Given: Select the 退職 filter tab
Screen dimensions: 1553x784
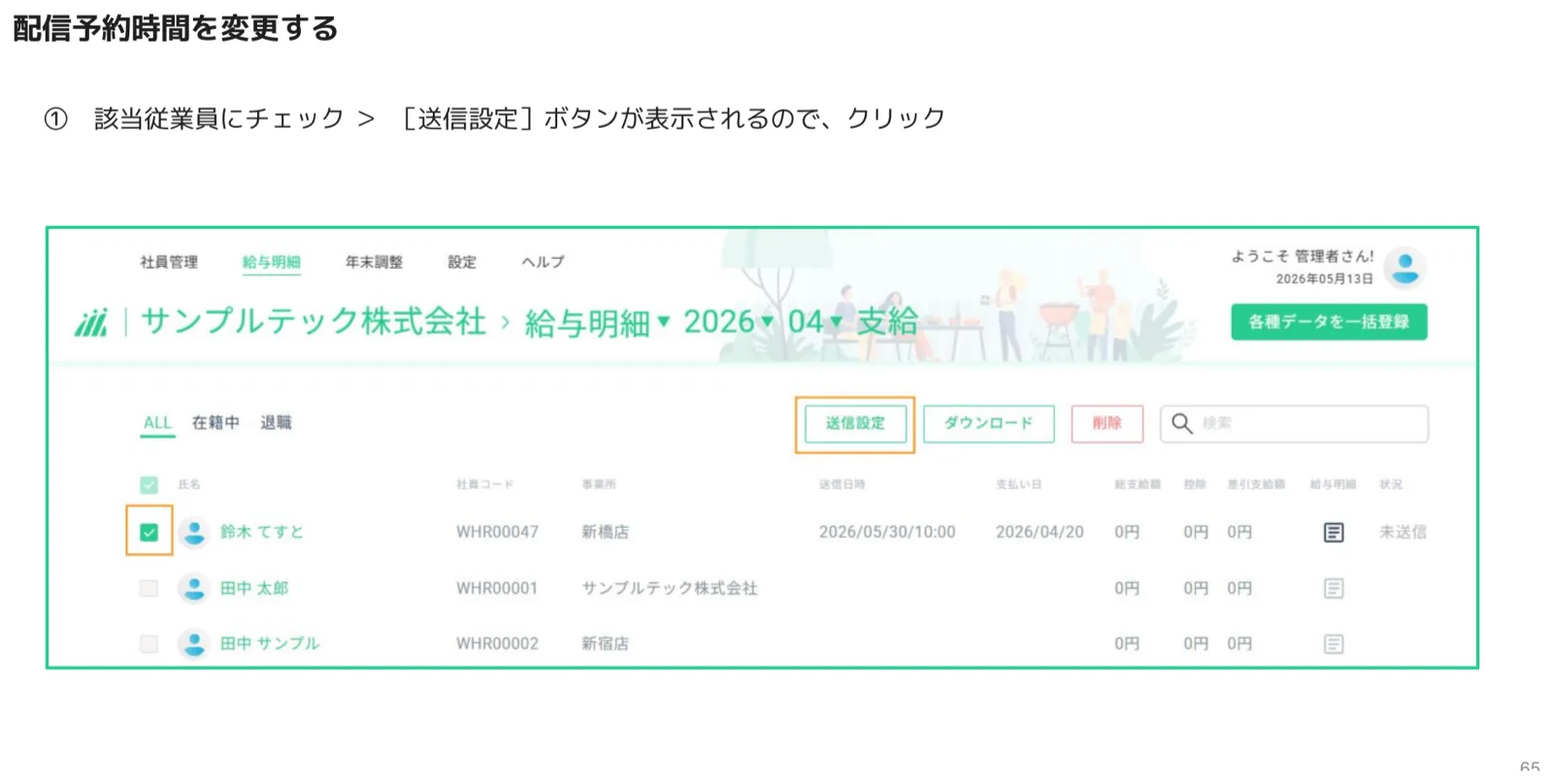Looking at the screenshot, I should click(276, 423).
